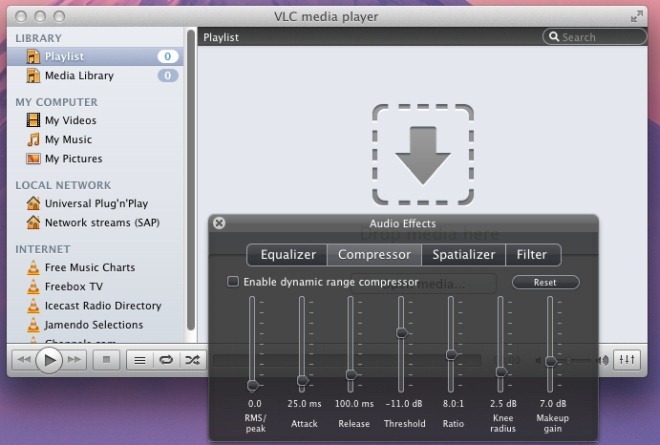Click the 7.0 dB makeup gain value
The image size is (660, 445).
[553, 404]
